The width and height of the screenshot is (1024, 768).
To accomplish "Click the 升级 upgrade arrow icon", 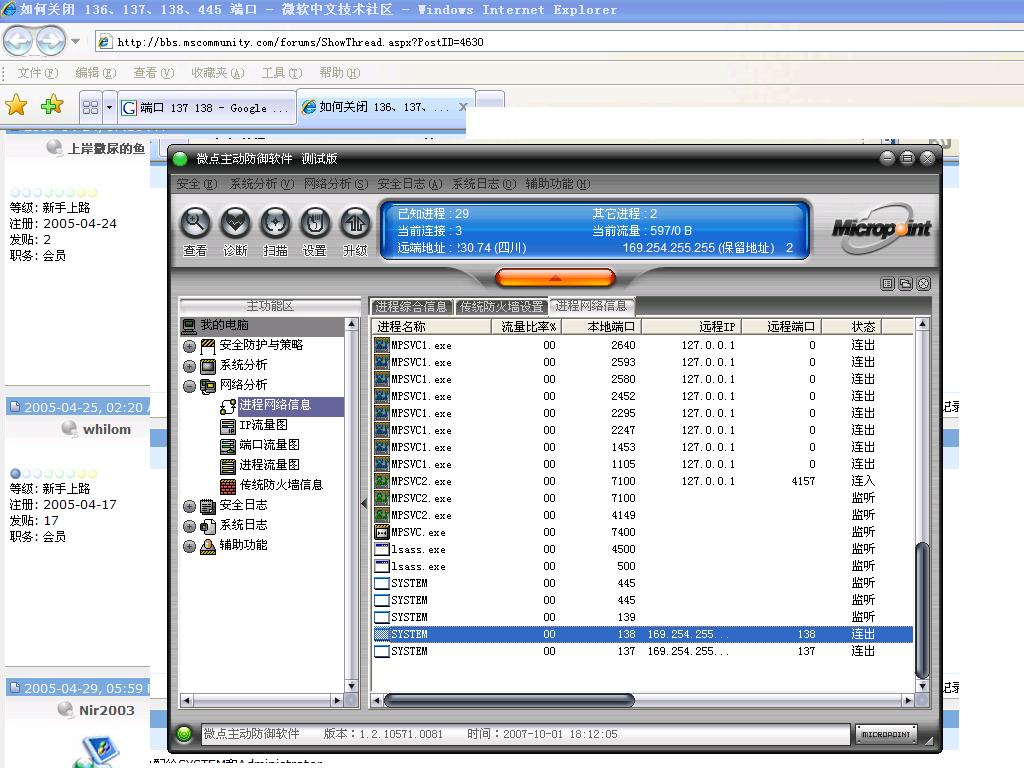I will 355,223.
